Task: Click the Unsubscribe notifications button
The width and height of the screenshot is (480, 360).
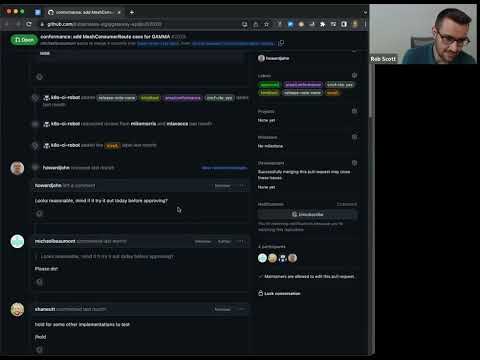Action: (x=308, y=214)
